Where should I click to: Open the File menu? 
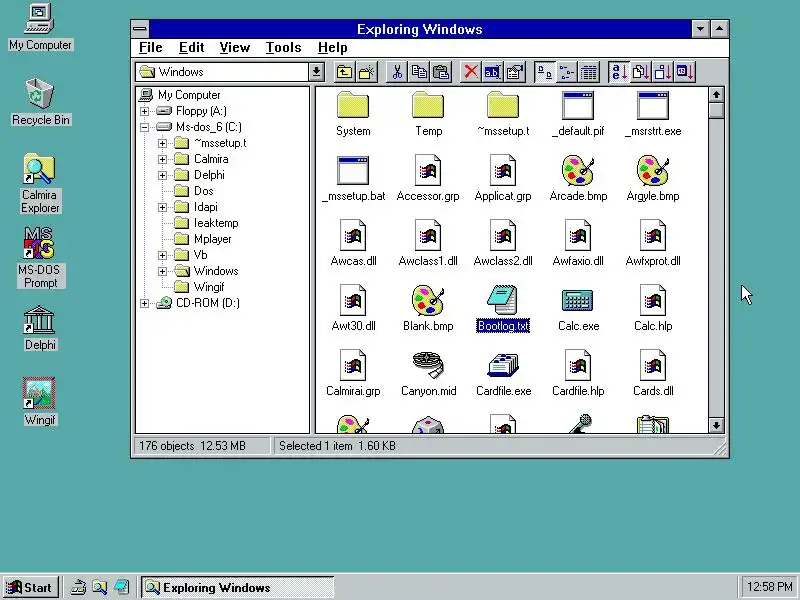click(x=151, y=47)
